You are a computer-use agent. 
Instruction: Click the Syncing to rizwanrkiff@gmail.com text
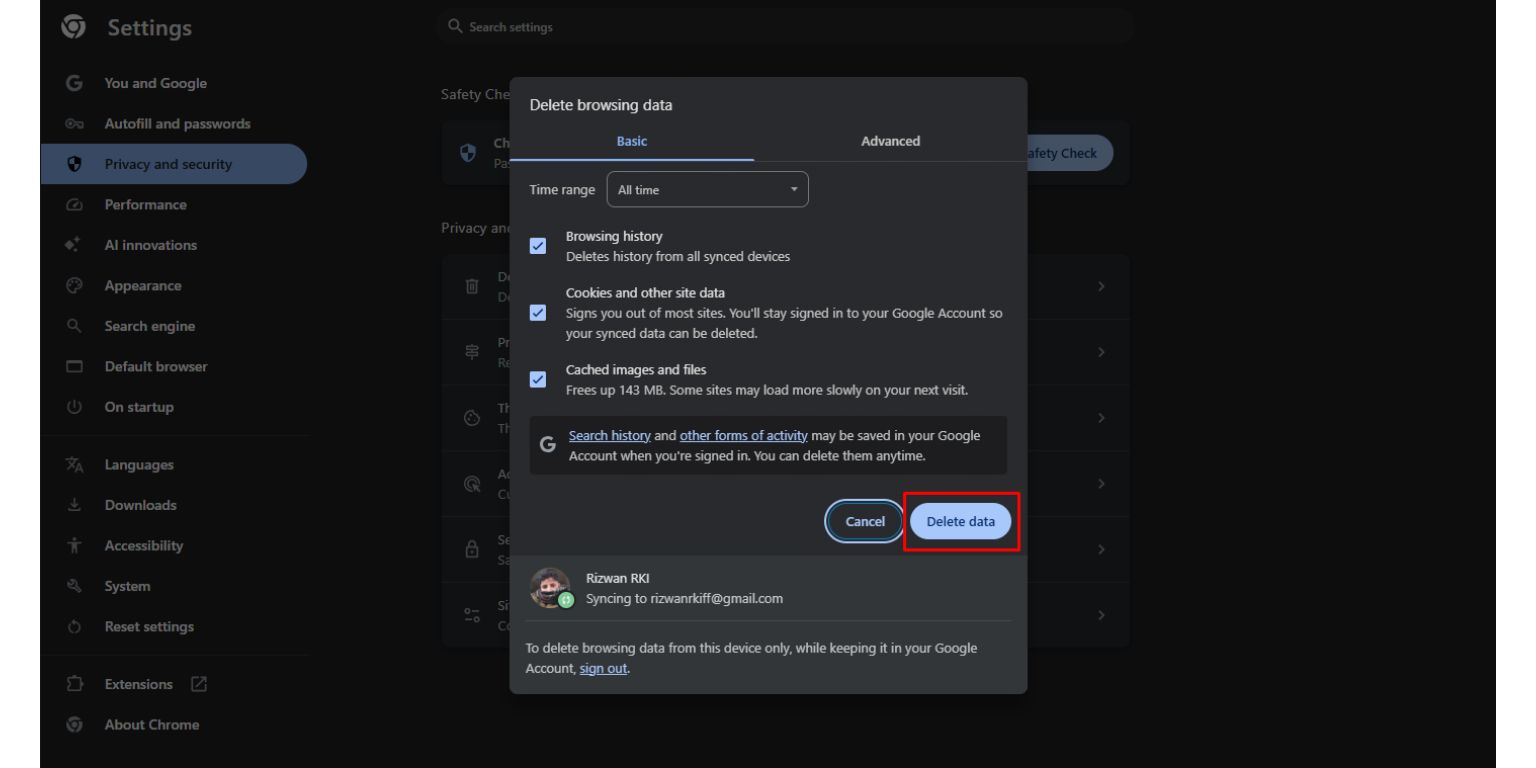[684, 599]
